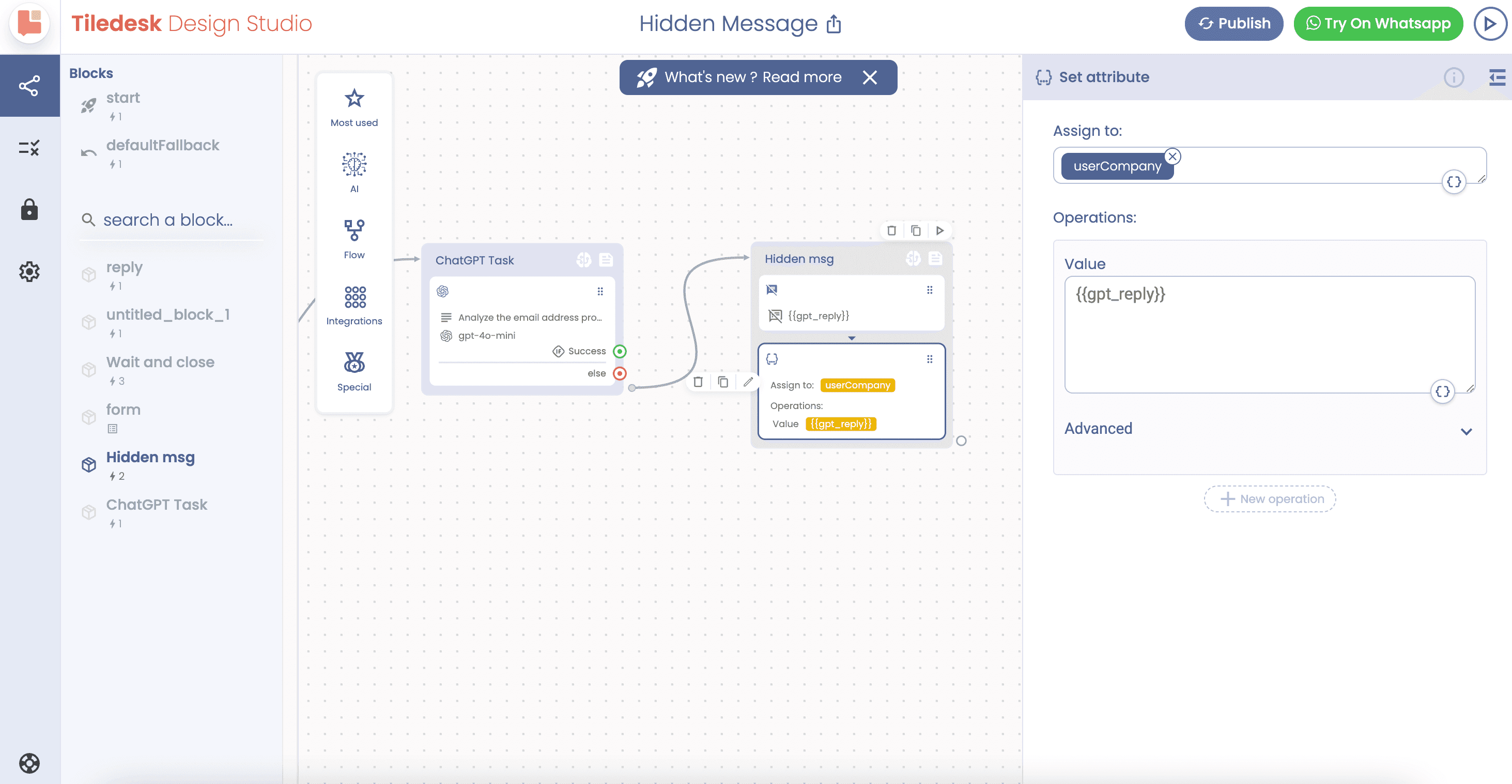Open the settings gear sidebar icon

pyautogui.click(x=29, y=272)
